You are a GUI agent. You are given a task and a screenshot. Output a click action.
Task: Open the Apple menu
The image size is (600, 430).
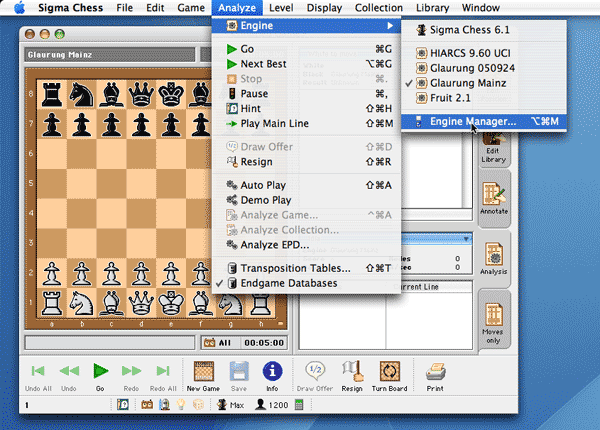tap(19, 8)
